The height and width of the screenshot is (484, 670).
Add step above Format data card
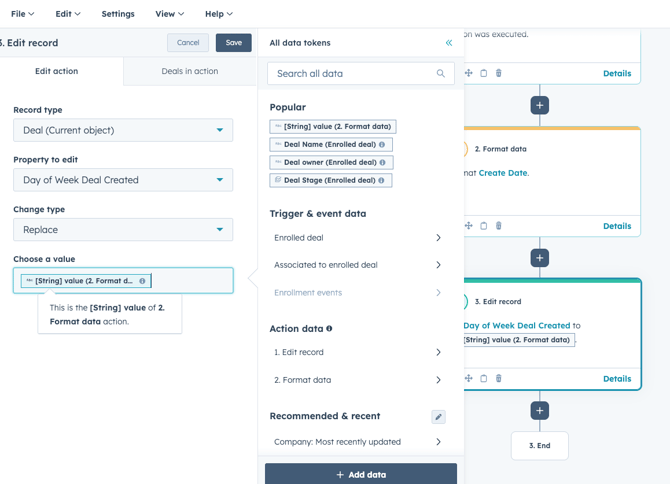tap(540, 105)
